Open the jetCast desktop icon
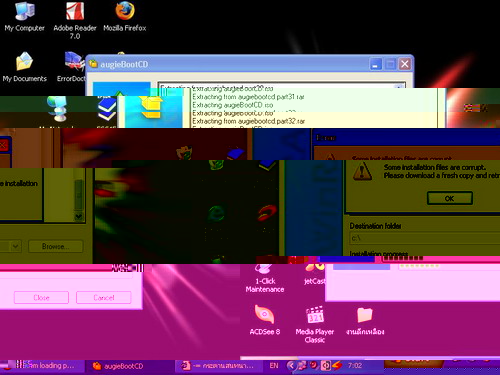500x375 pixels. click(x=315, y=275)
